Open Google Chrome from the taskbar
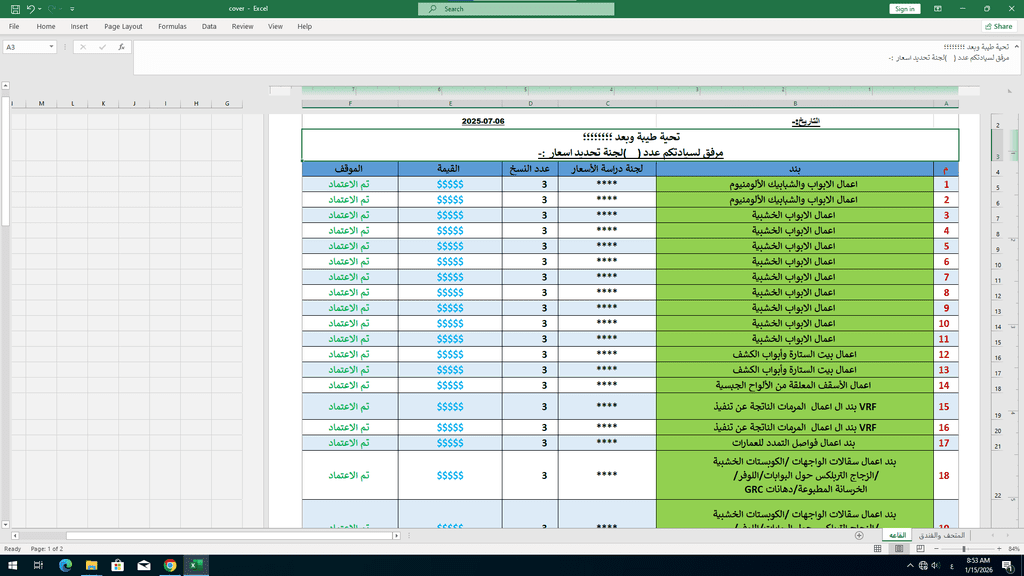The image size is (1024, 576). (170, 566)
